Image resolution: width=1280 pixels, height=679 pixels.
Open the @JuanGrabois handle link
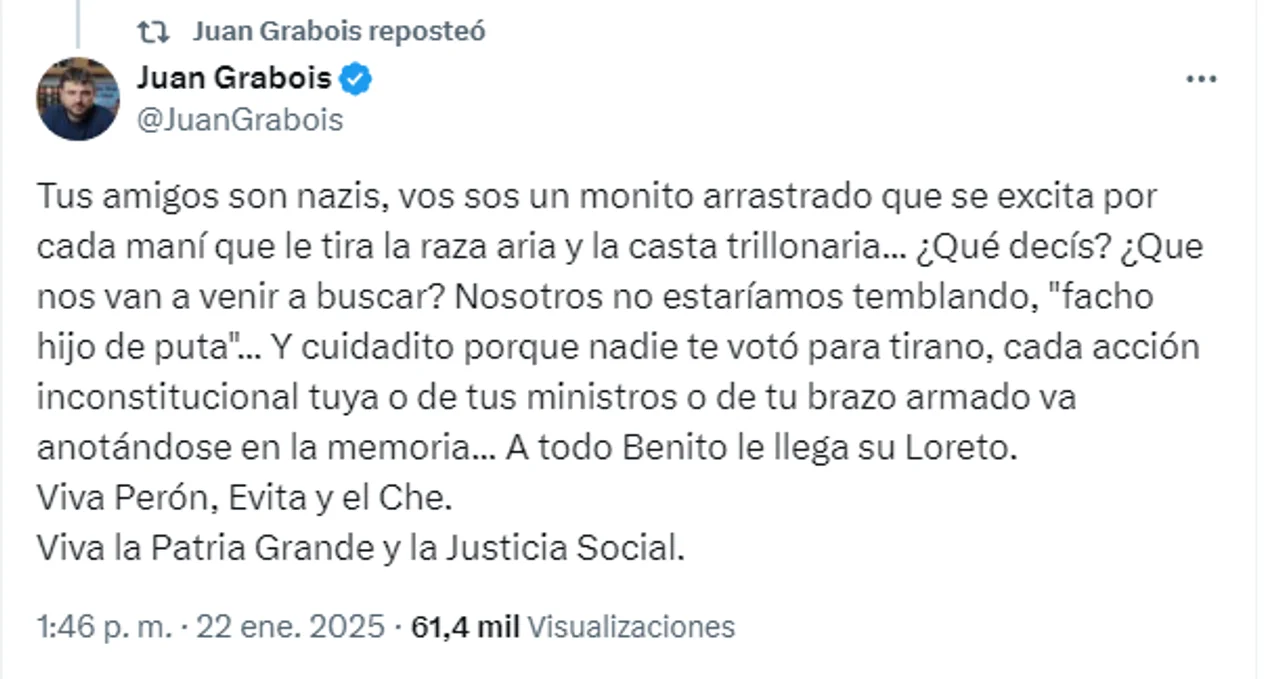pos(239,120)
